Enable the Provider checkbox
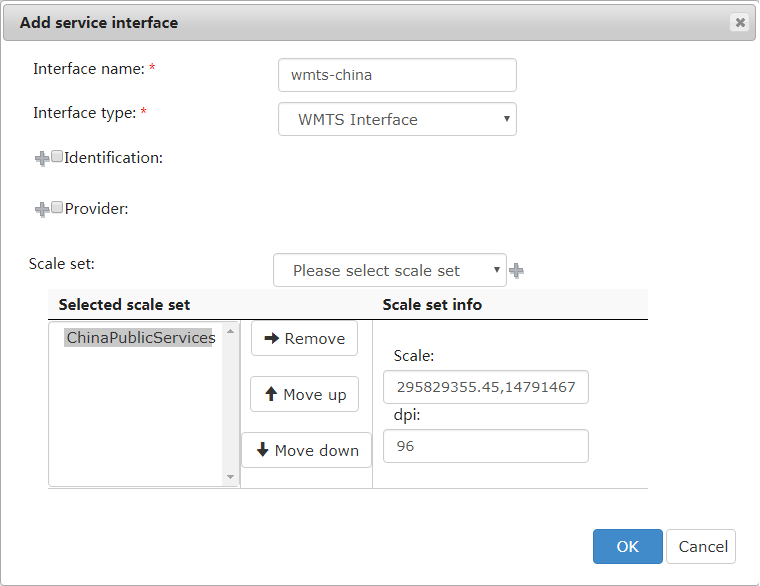The image size is (760, 586). point(57,207)
